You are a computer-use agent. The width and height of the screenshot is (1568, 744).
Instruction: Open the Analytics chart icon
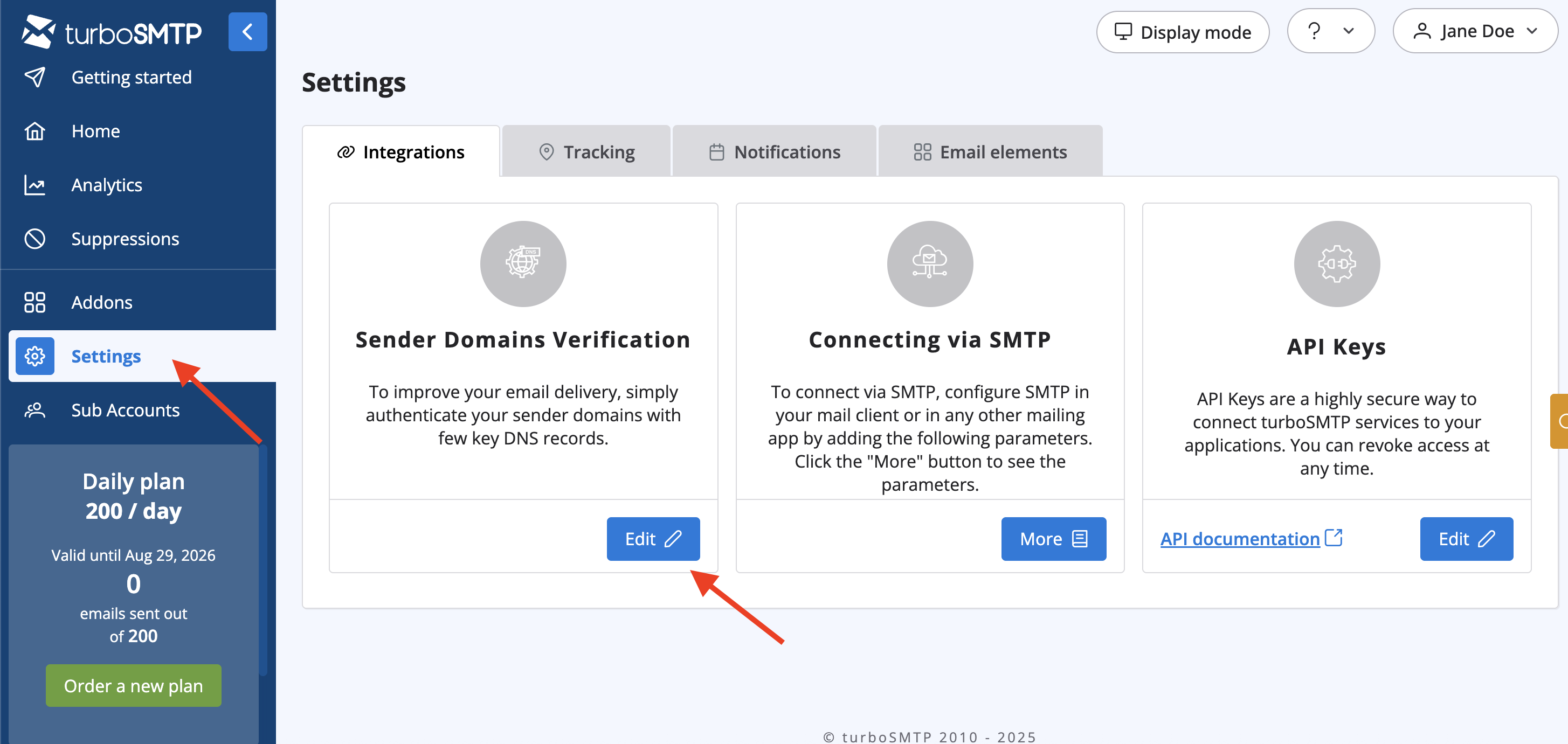(x=34, y=185)
